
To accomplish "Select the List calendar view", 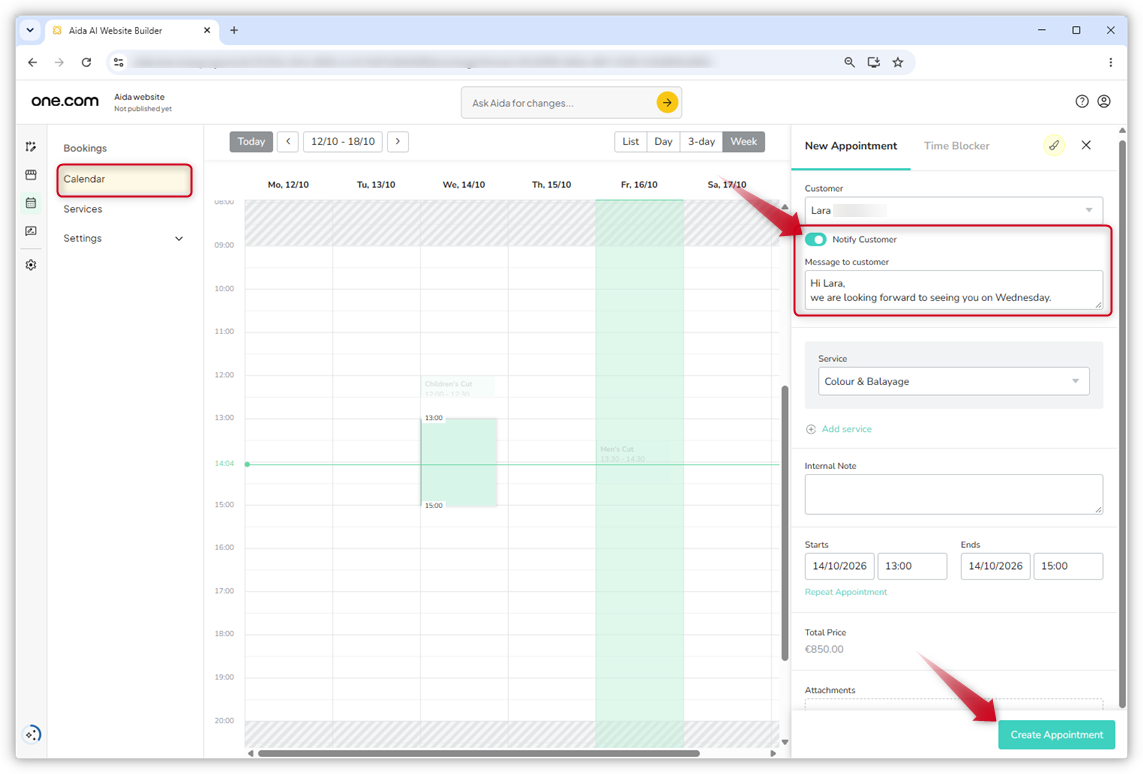I will click(631, 141).
